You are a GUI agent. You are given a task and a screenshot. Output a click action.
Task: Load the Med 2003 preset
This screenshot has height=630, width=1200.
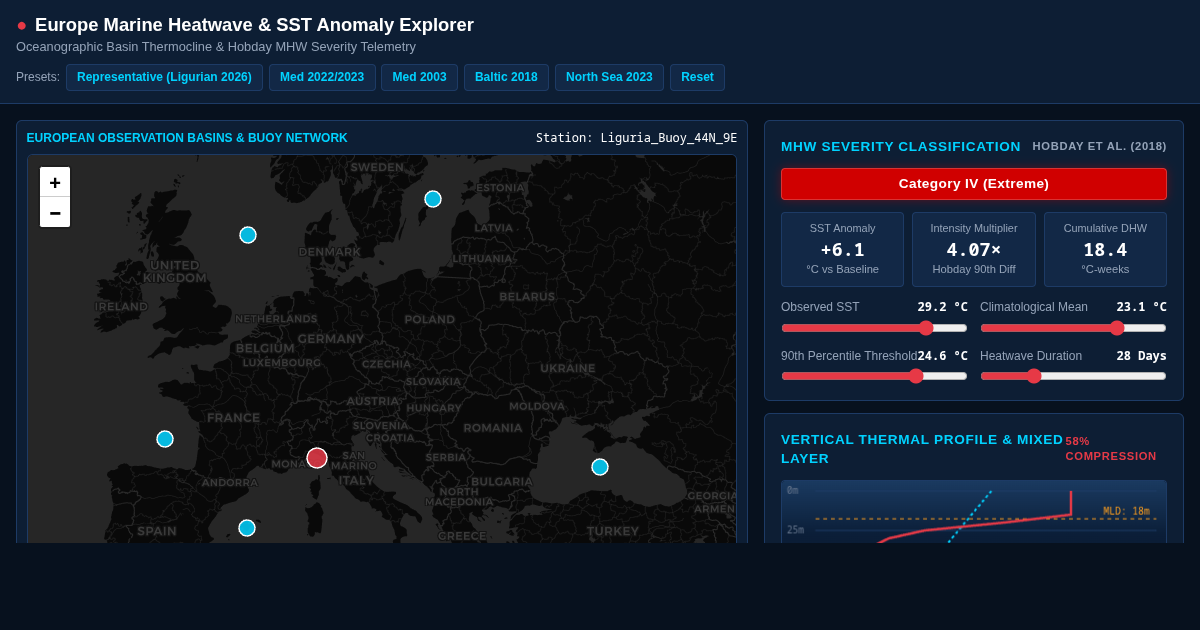419,77
